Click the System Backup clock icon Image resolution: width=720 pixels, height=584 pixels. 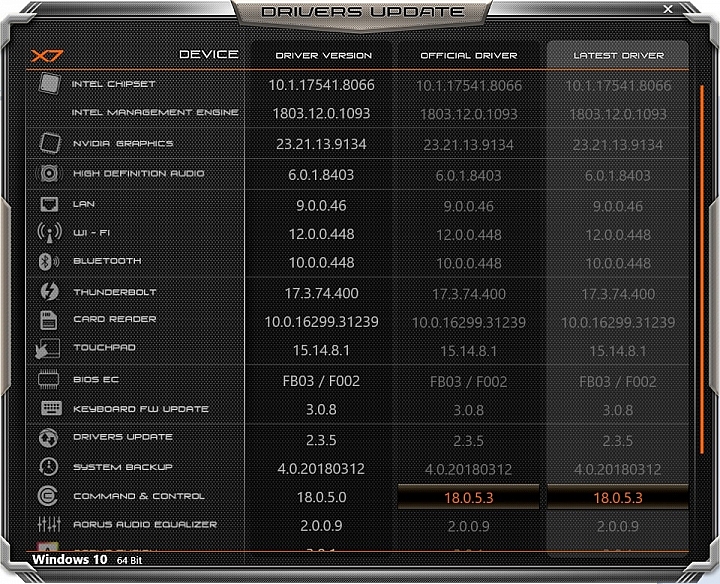click(48, 466)
